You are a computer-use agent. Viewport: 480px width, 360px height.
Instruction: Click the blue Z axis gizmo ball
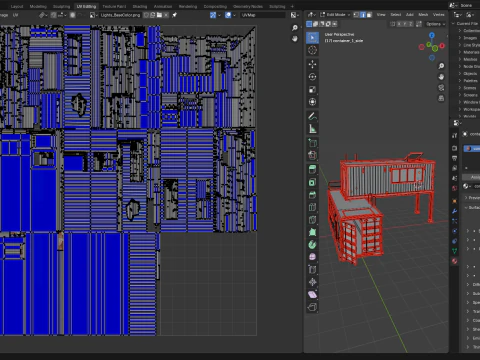[x=432, y=35]
